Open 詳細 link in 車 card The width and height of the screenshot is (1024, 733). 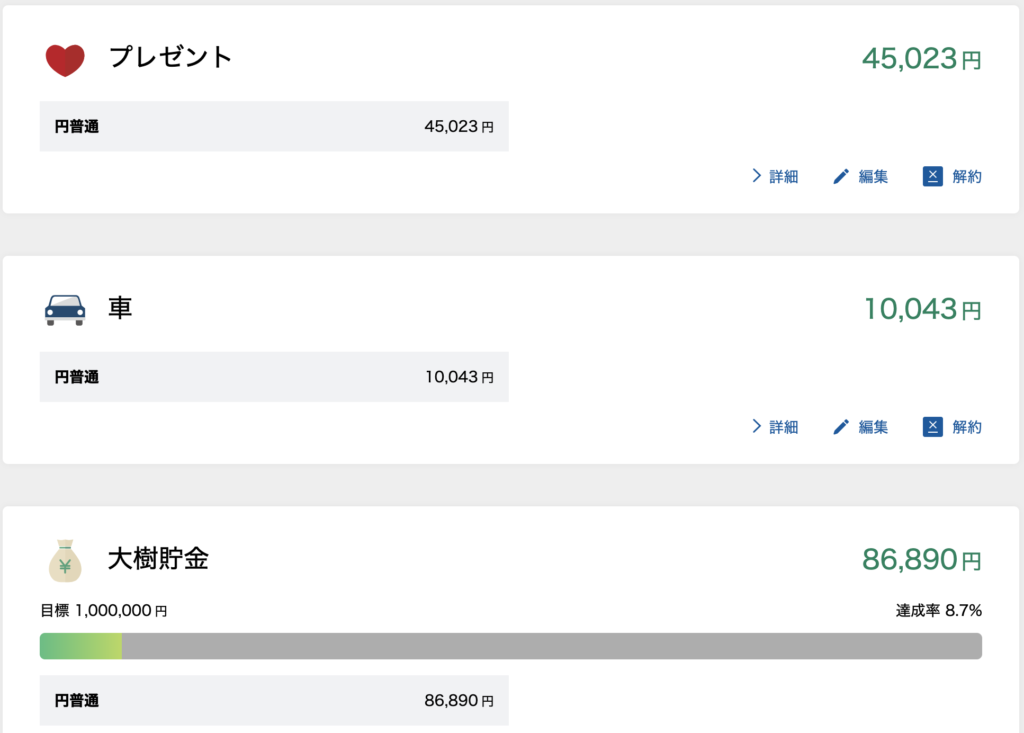tap(784, 427)
